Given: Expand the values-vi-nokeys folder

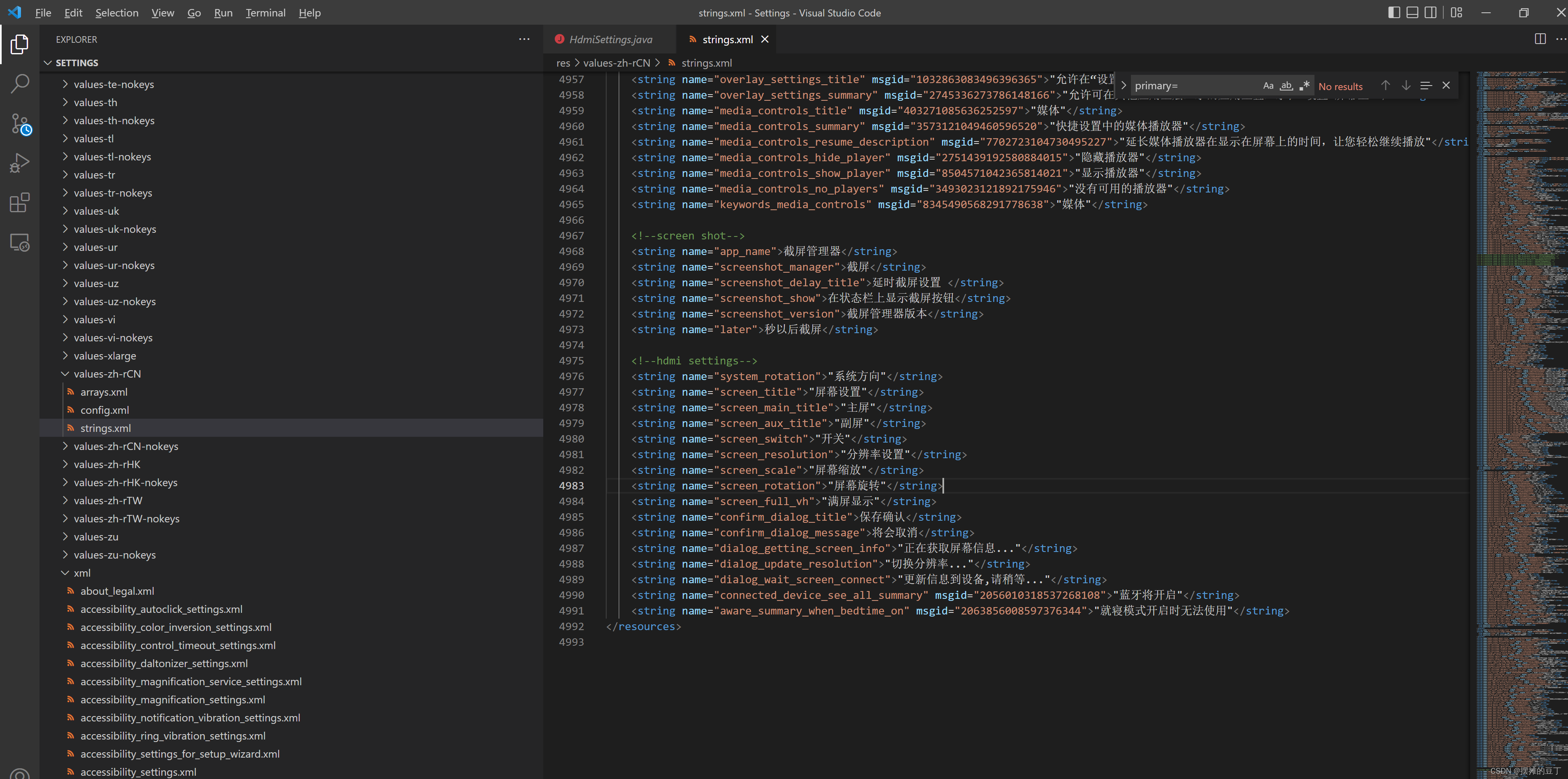Looking at the screenshot, I should coord(291,338).
